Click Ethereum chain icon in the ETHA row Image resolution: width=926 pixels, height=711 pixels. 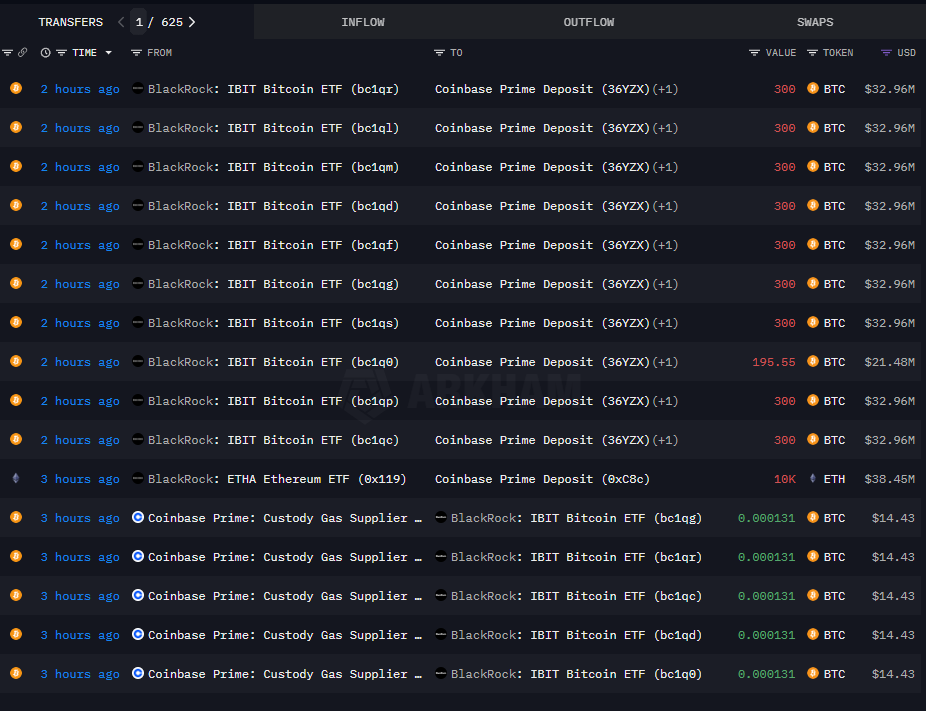coord(16,478)
